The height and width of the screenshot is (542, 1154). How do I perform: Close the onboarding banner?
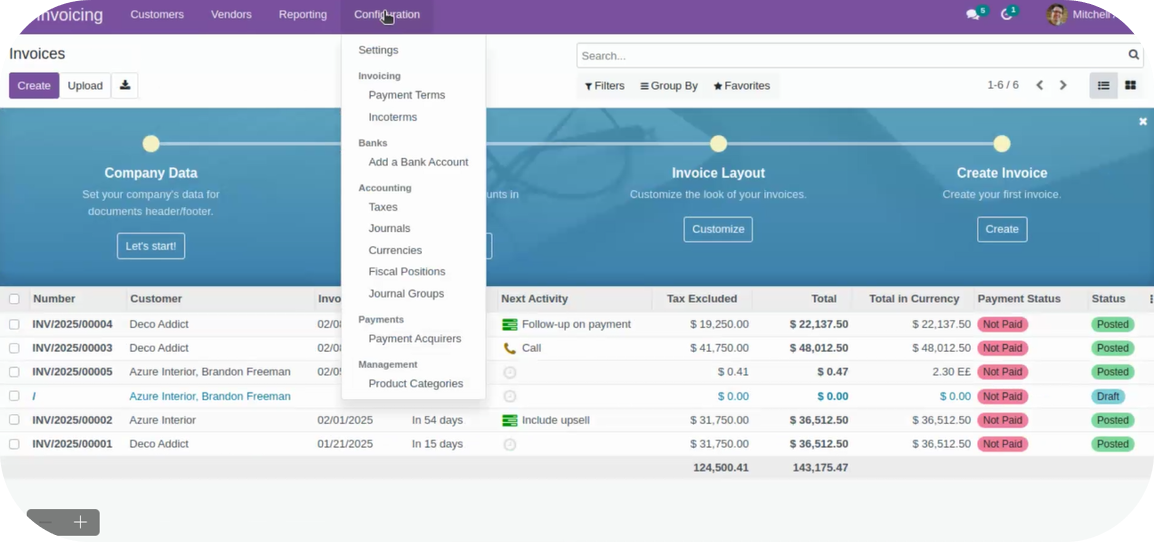(x=1142, y=121)
